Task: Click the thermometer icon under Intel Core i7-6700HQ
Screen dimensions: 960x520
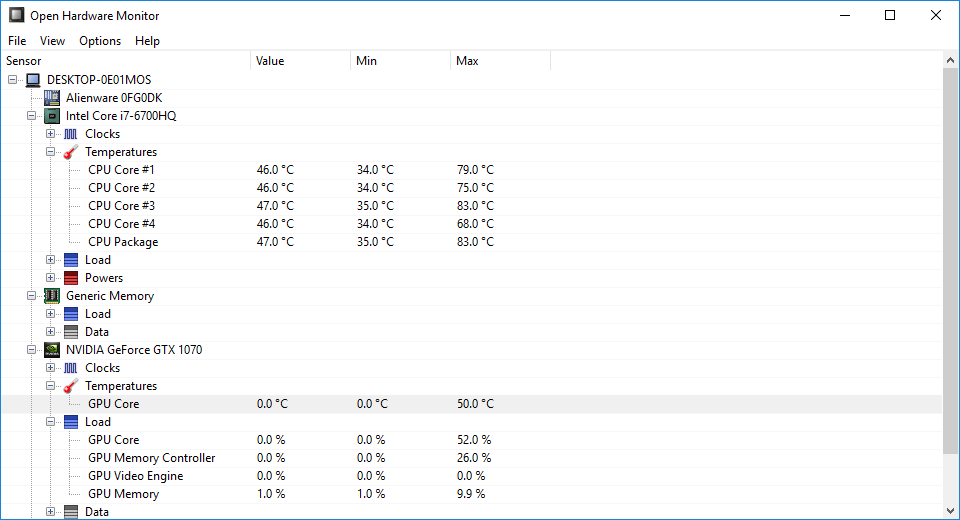Action: click(71, 152)
